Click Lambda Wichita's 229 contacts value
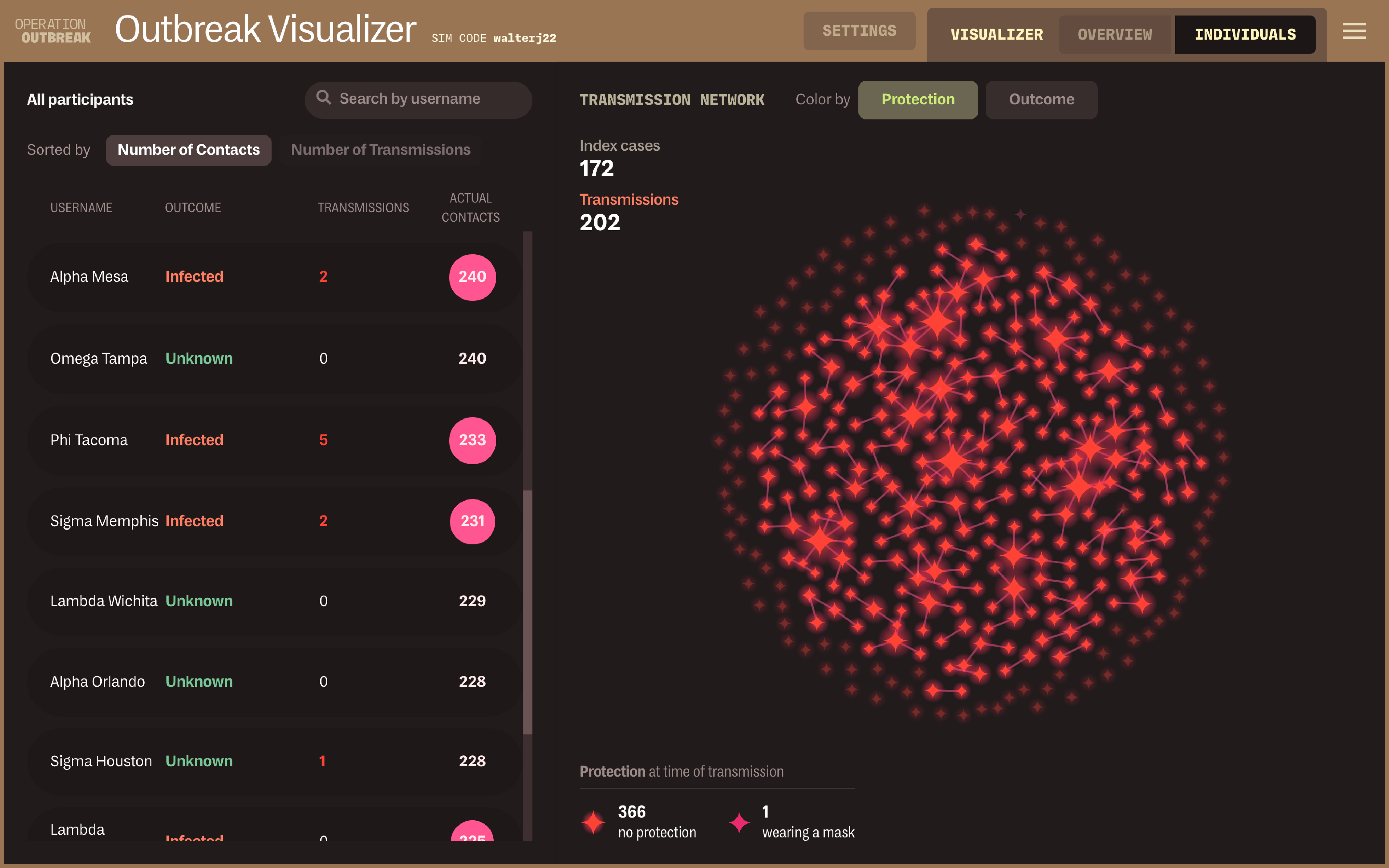The image size is (1389, 868). [x=472, y=601]
